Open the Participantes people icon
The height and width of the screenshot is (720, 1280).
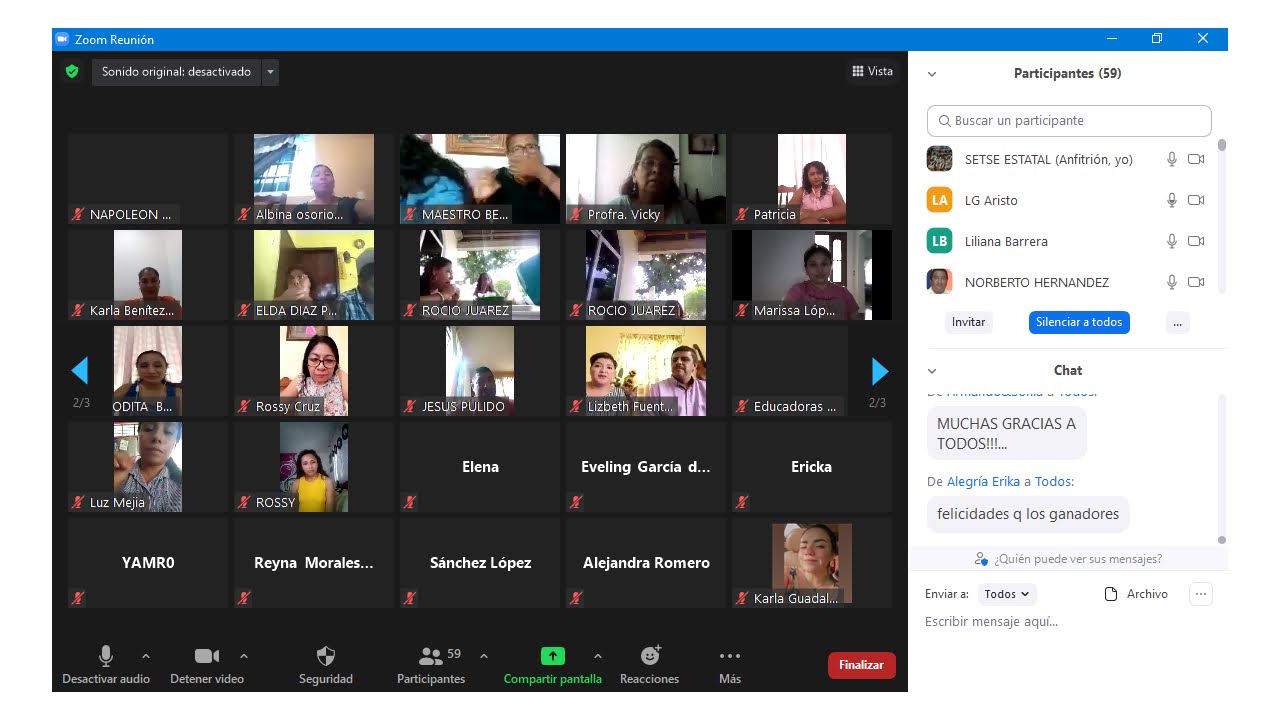pyautogui.click(x=431, y=656)
